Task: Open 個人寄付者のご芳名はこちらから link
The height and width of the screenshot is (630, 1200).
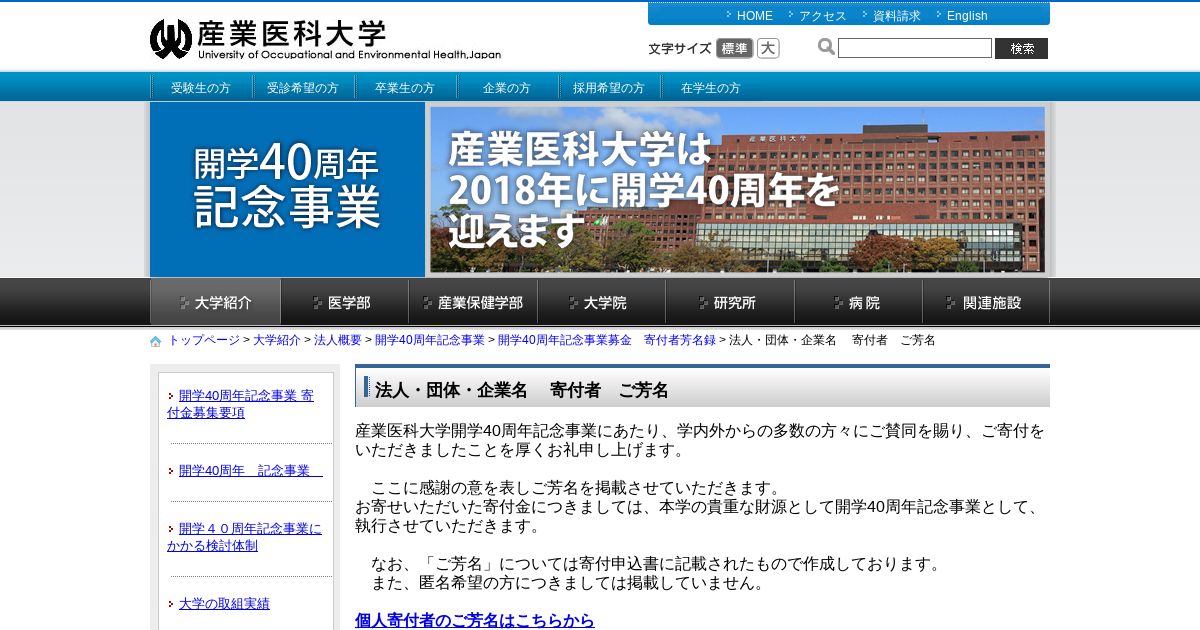Action: (x=475, y=621)
